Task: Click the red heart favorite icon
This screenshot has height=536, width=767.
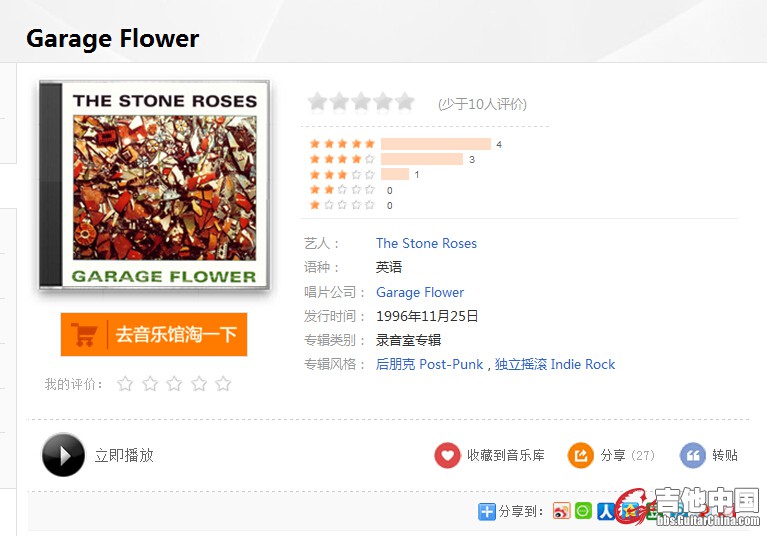Action: coord(447,455)
